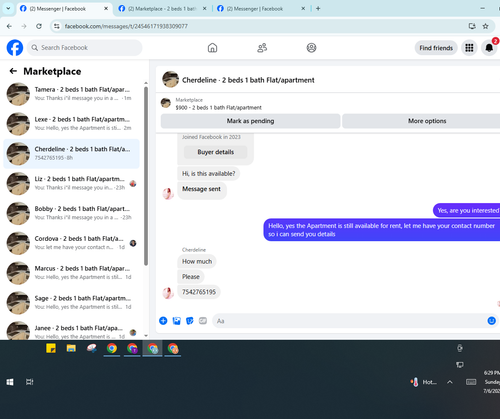This screenshot has height=419, width=500.
Task: Open the site information icon in address bar
Action: click(x=57, y=26)
